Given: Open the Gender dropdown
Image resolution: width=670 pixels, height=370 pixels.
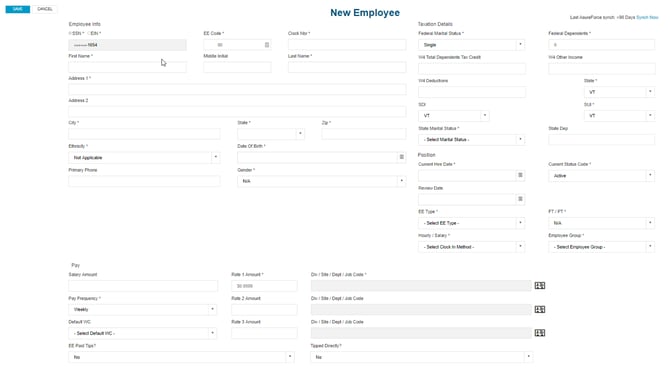Looking at the screenshot, I should 321,181.
